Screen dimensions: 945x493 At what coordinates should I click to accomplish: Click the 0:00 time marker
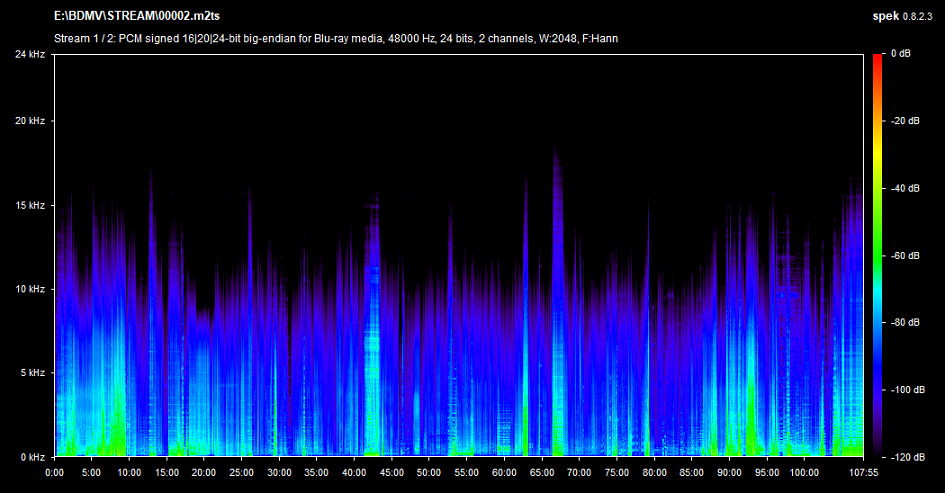coord(55,472)
